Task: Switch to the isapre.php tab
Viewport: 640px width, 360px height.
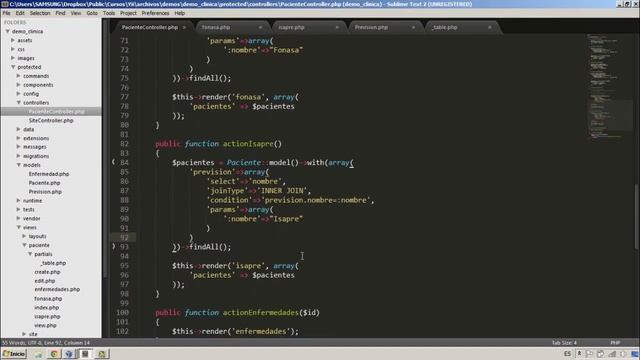Action: coord(291,27)
